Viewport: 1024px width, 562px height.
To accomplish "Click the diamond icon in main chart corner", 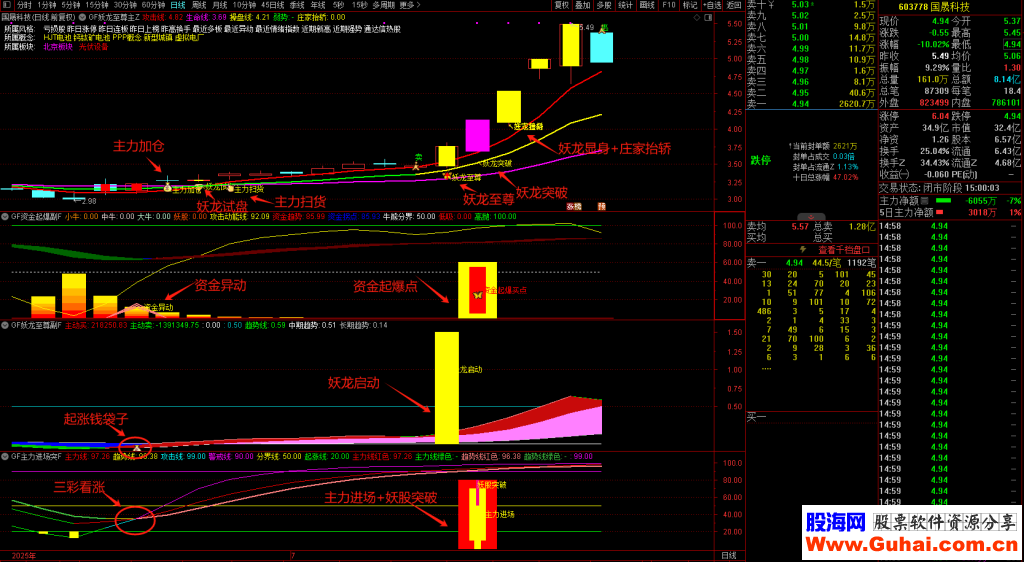I will pos(698,17).
